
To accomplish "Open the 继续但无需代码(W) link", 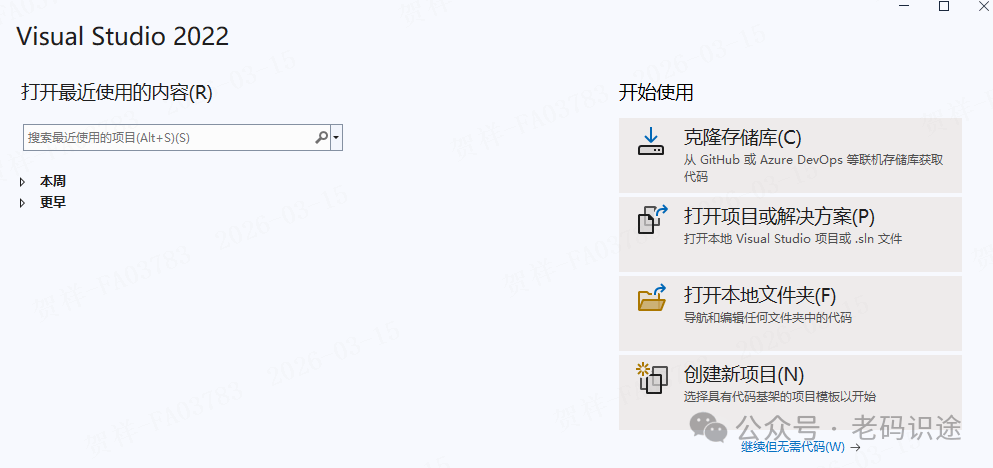I will [x=793, y=447].
